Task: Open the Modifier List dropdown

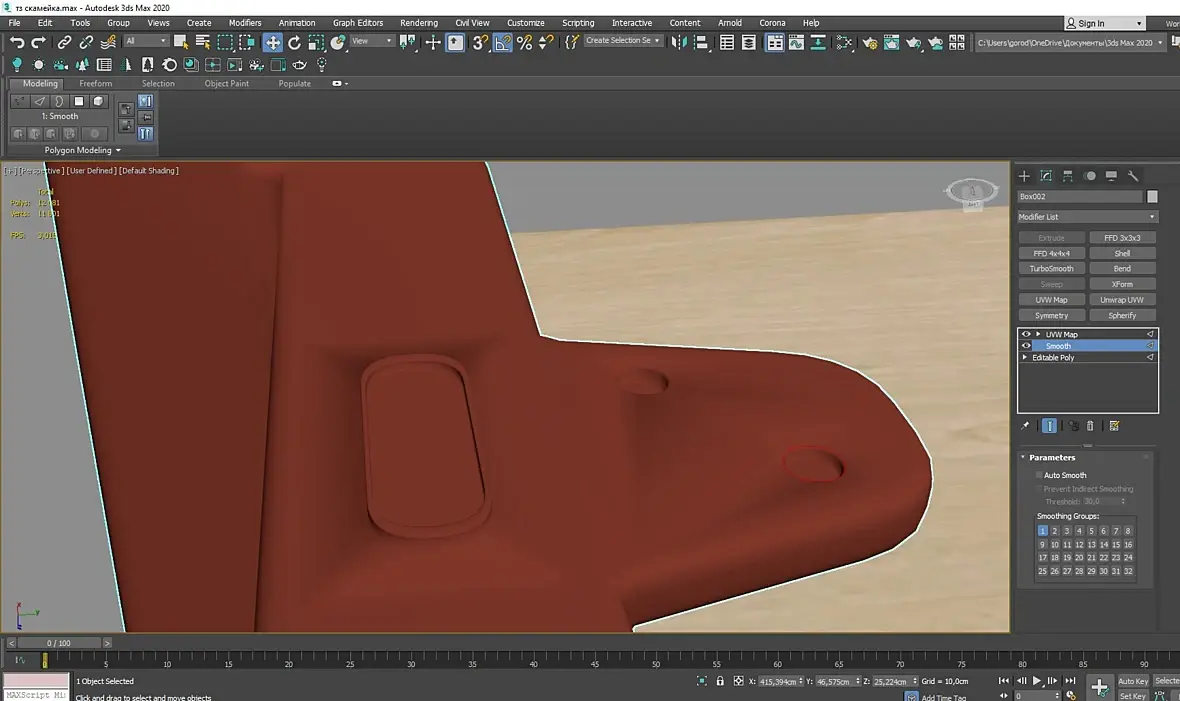Action: point(1087,217)
